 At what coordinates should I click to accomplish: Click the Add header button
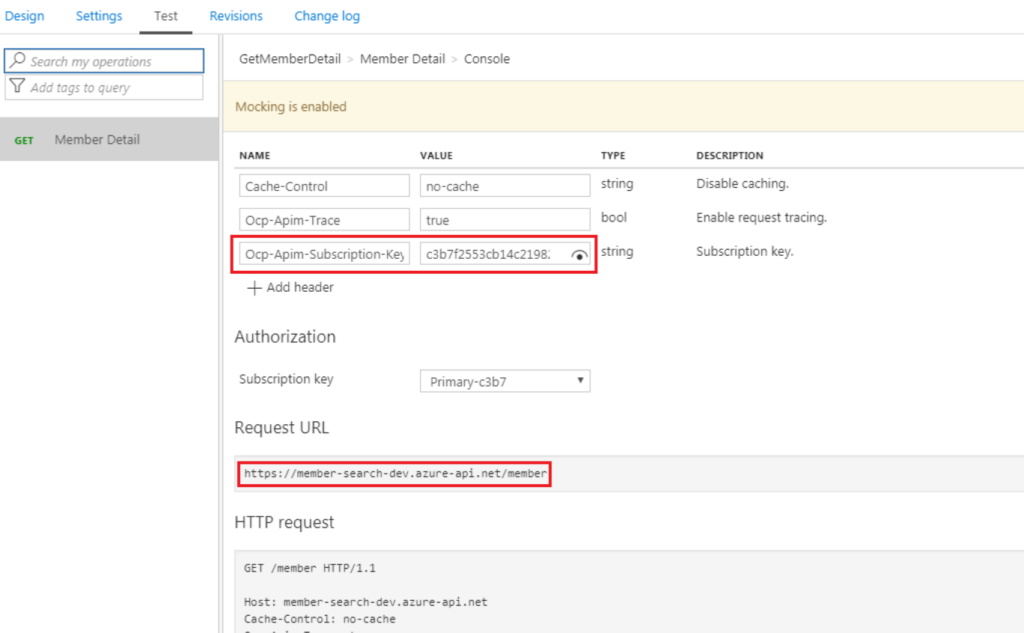tap(291, 287)
